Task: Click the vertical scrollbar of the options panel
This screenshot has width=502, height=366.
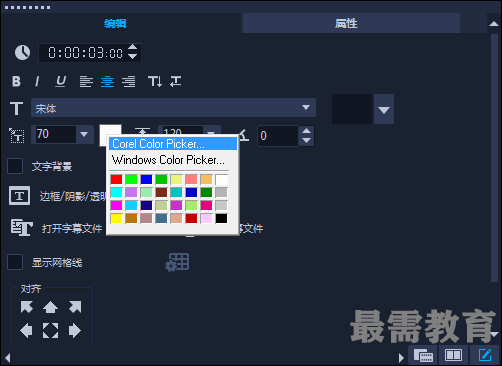Action: (494, 158)
